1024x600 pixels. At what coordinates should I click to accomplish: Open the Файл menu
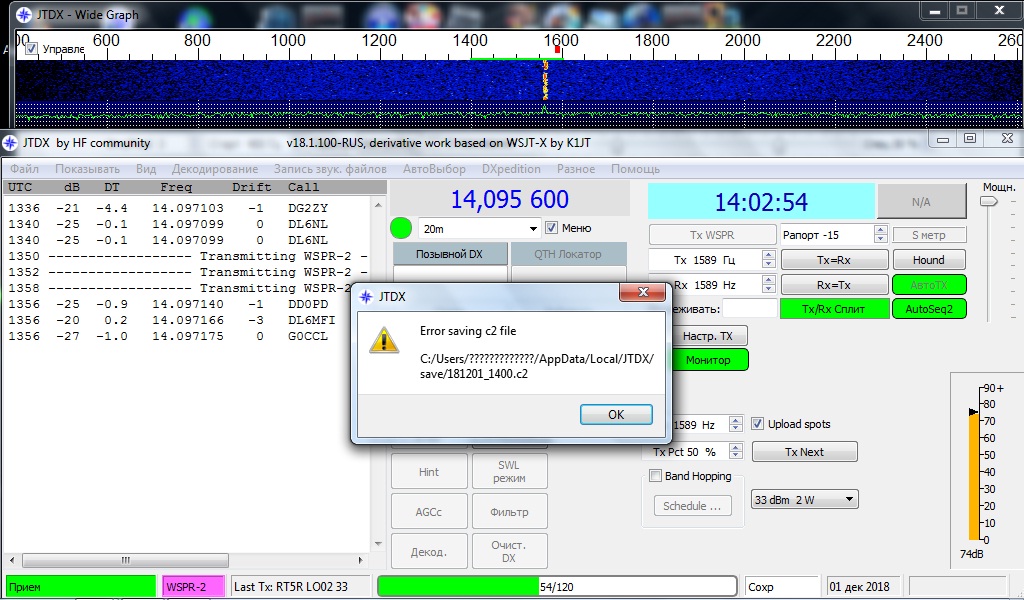25,169
